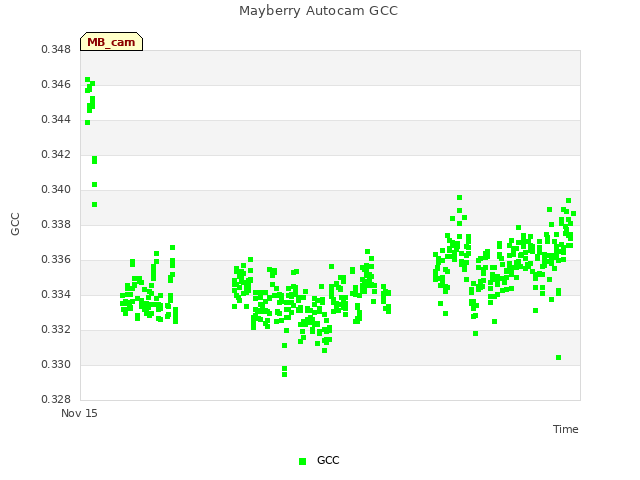Click the green GCC legend marker
This screenshot has width=640, height=480.
click(x=302, y=461)
